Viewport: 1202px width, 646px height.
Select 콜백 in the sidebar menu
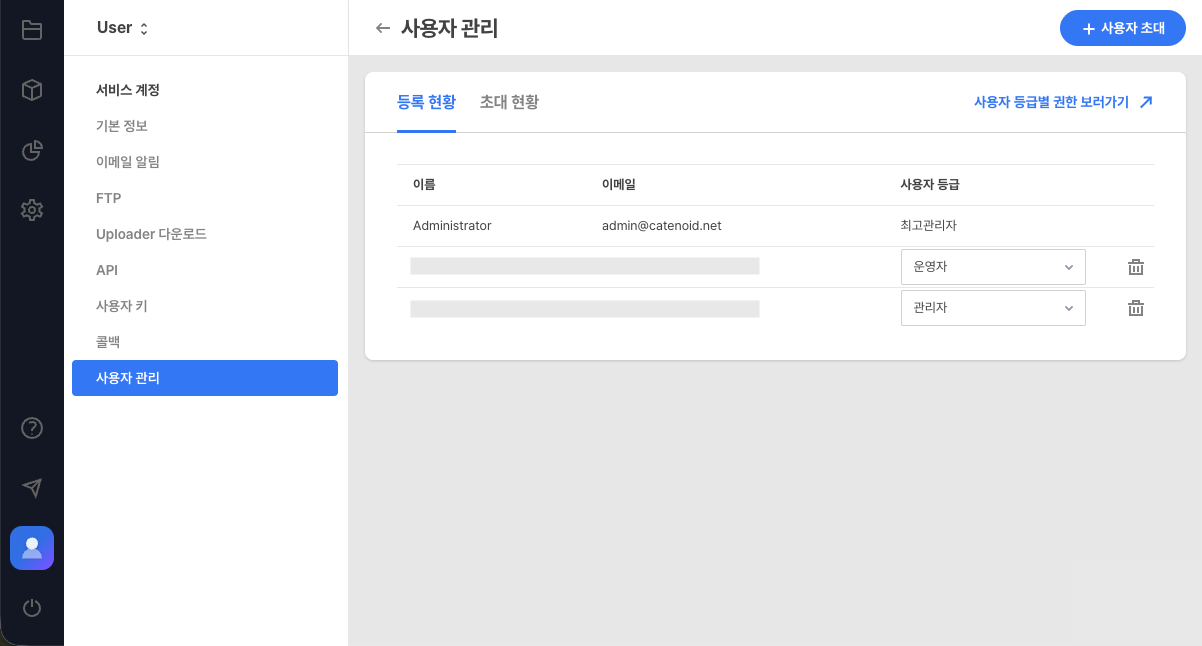coord(109,341)
